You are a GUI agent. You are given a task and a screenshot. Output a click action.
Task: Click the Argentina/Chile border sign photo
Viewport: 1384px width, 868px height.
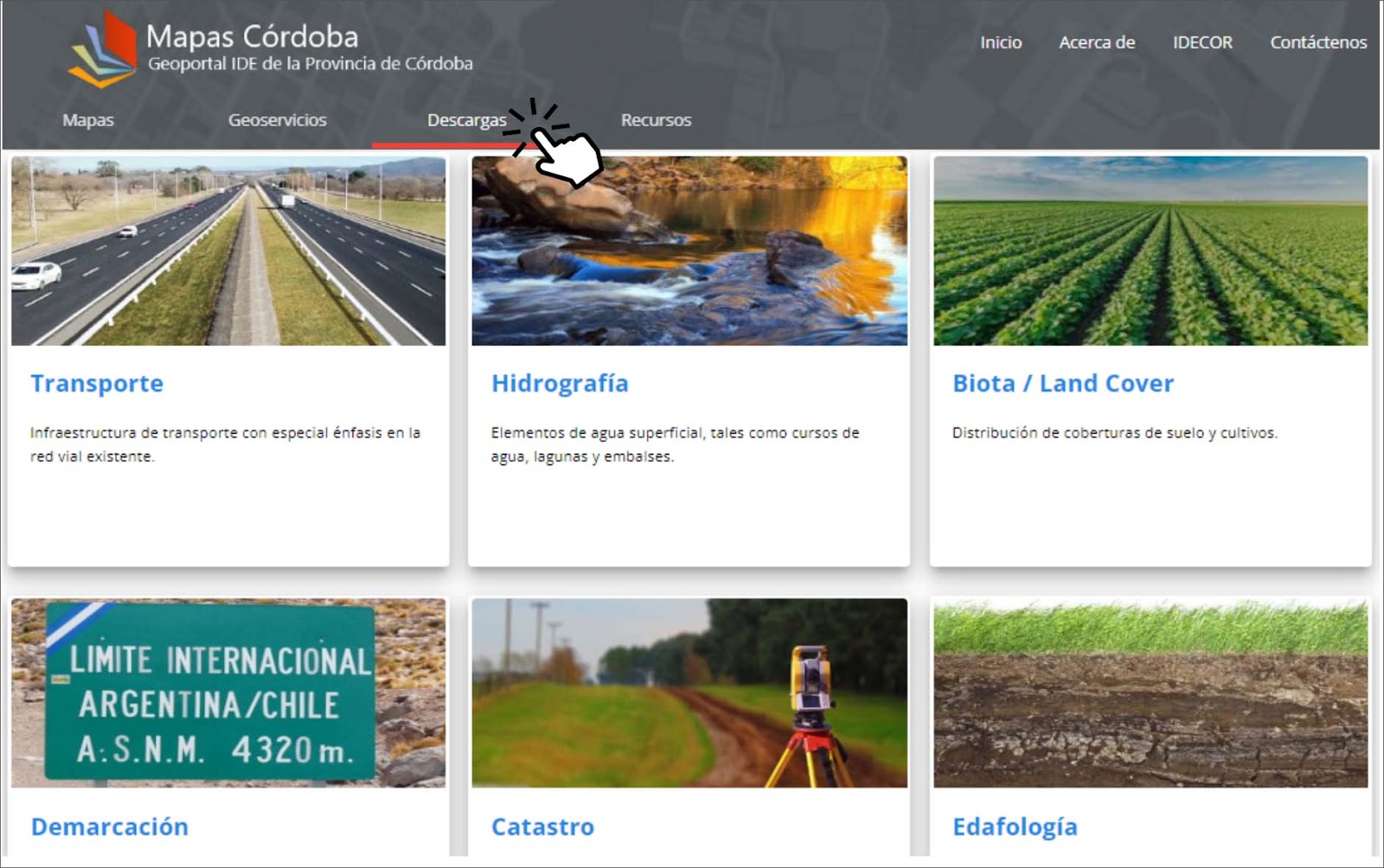coord(228,692)
